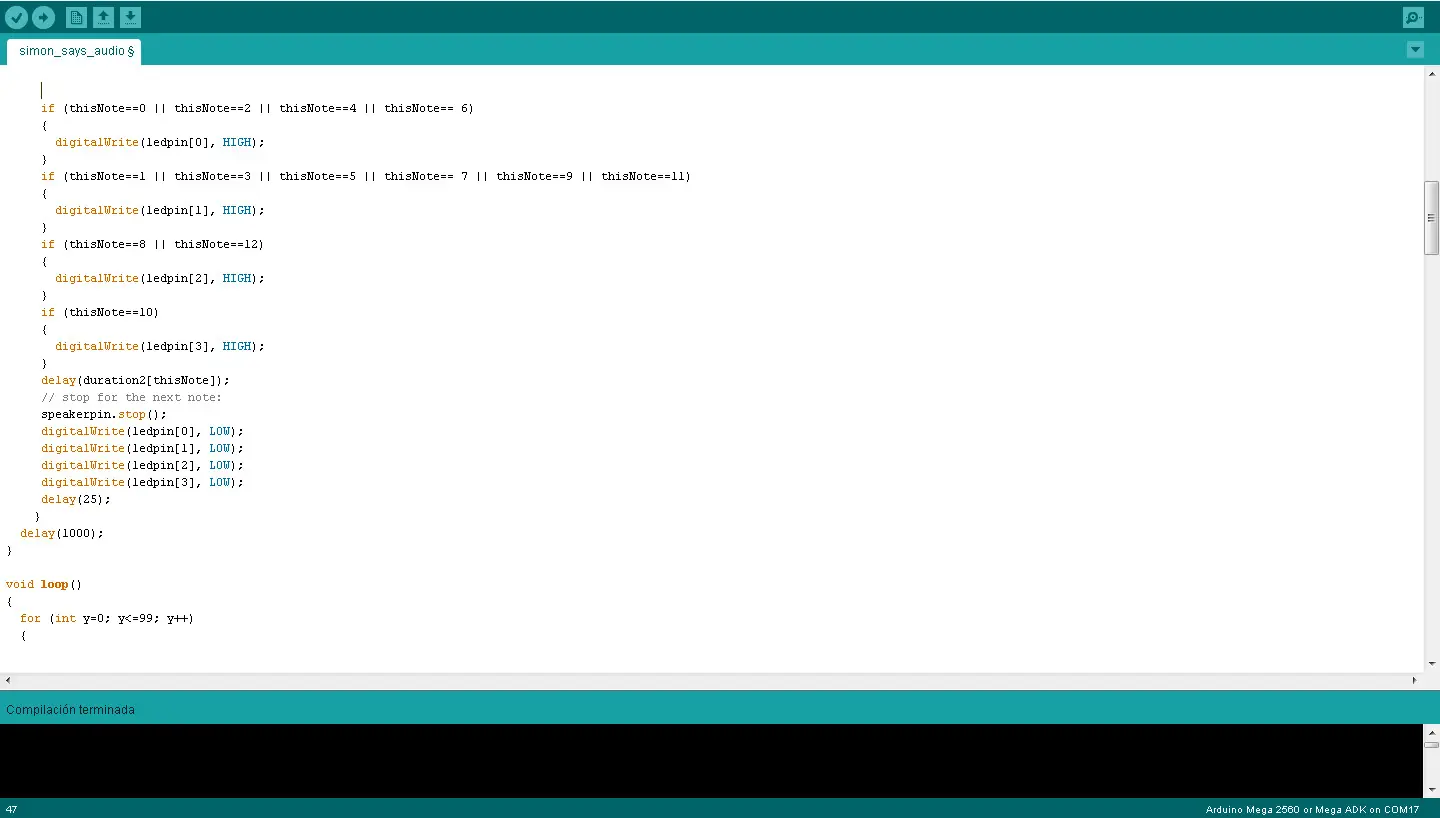Click the line "digitalWrite(ledpin[2], HIGH);"

click(x=160, y=278)
